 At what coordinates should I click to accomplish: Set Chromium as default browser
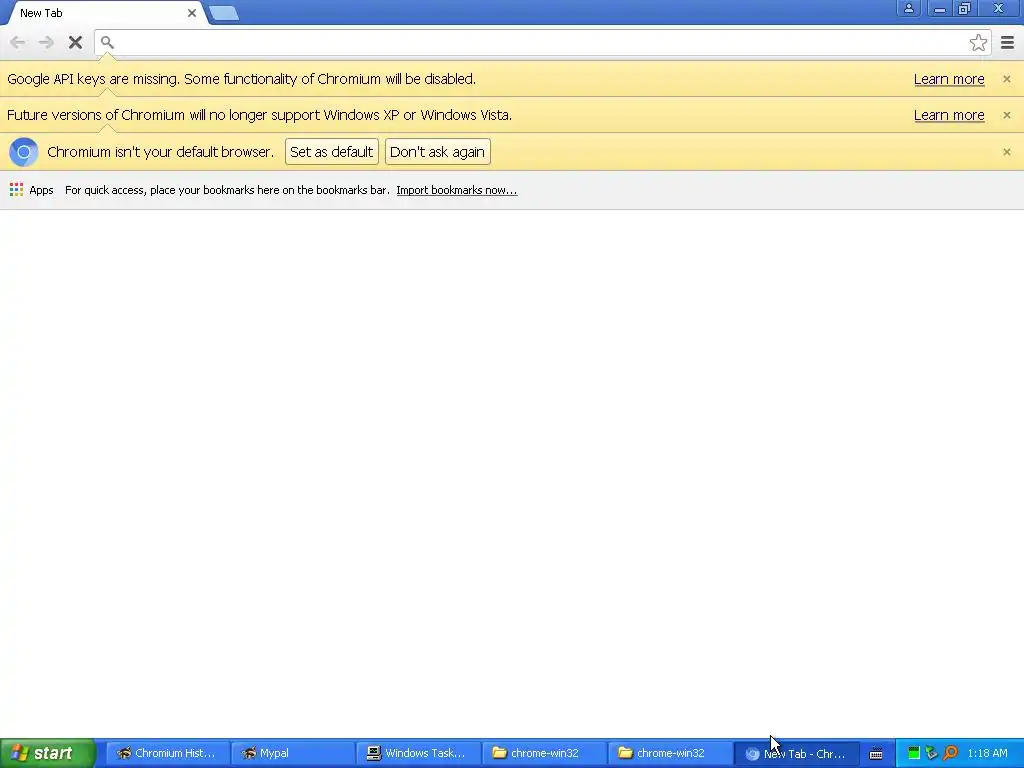[332, 152]
